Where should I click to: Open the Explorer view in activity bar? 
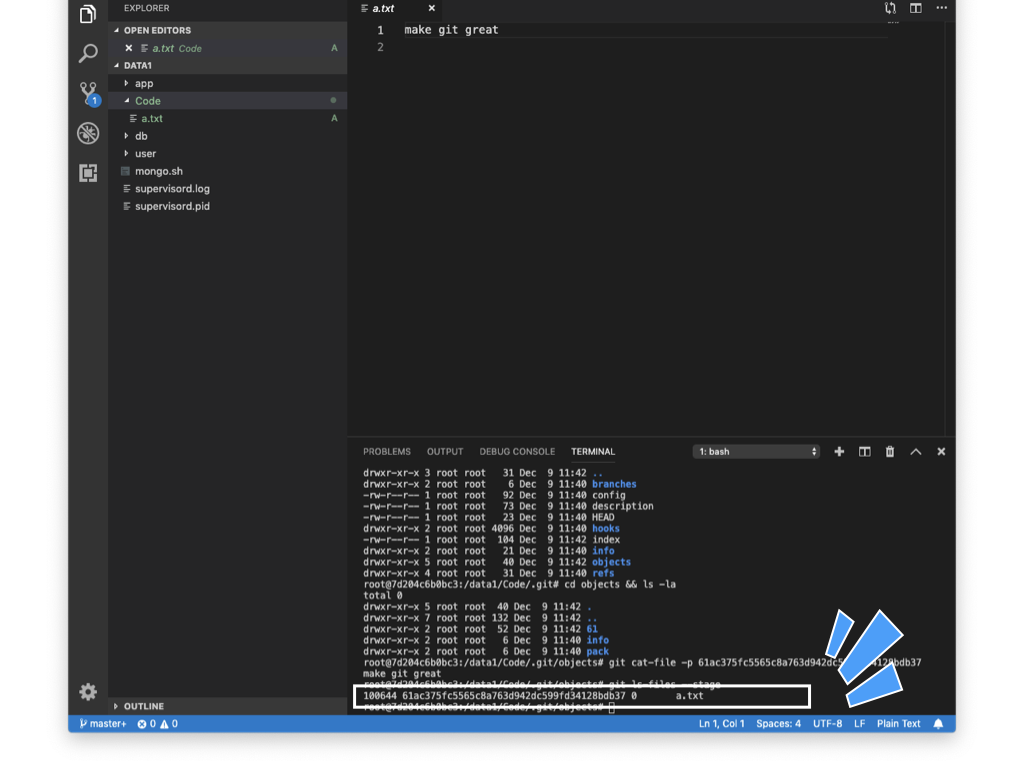click(88, 13)
